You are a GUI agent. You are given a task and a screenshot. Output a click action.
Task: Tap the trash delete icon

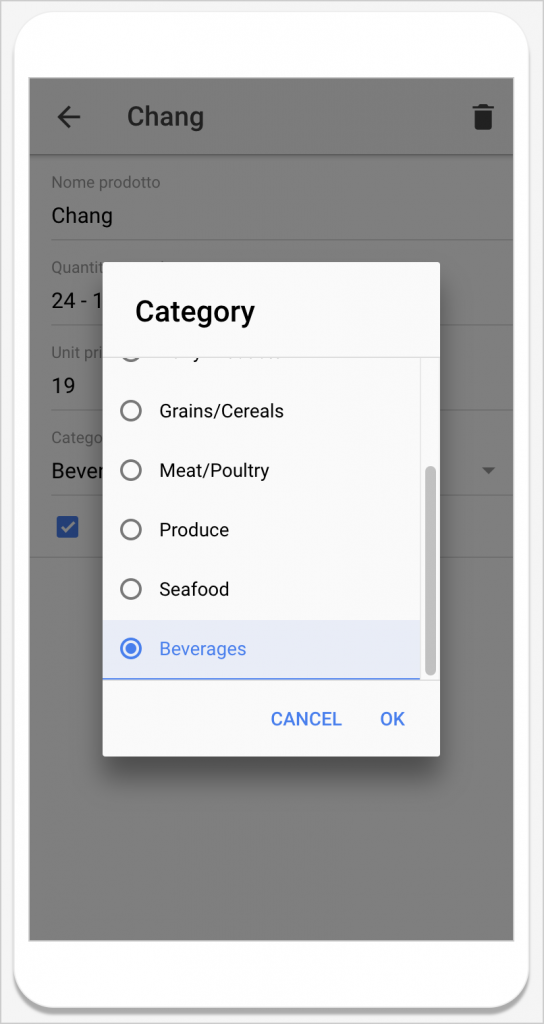(483, 117)
